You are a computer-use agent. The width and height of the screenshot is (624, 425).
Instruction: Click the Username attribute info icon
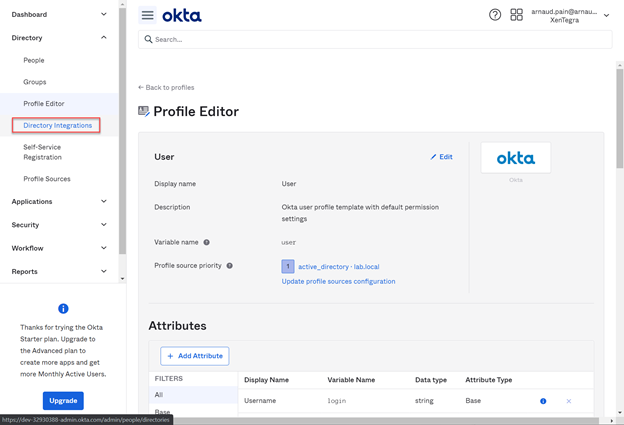point(543,401)
